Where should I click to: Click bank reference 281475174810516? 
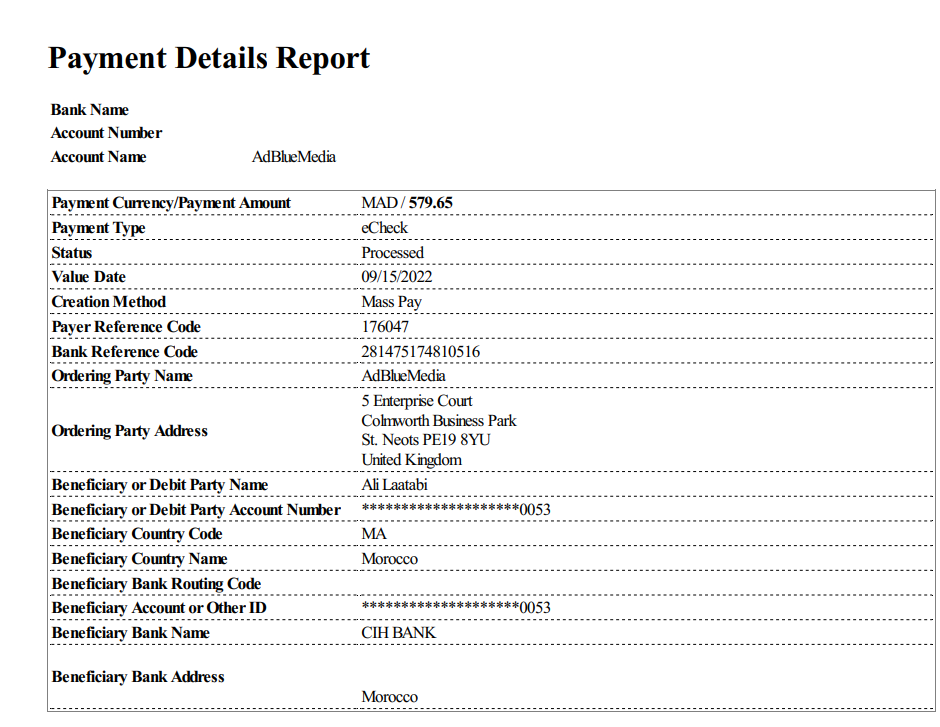tap(420, 352)
